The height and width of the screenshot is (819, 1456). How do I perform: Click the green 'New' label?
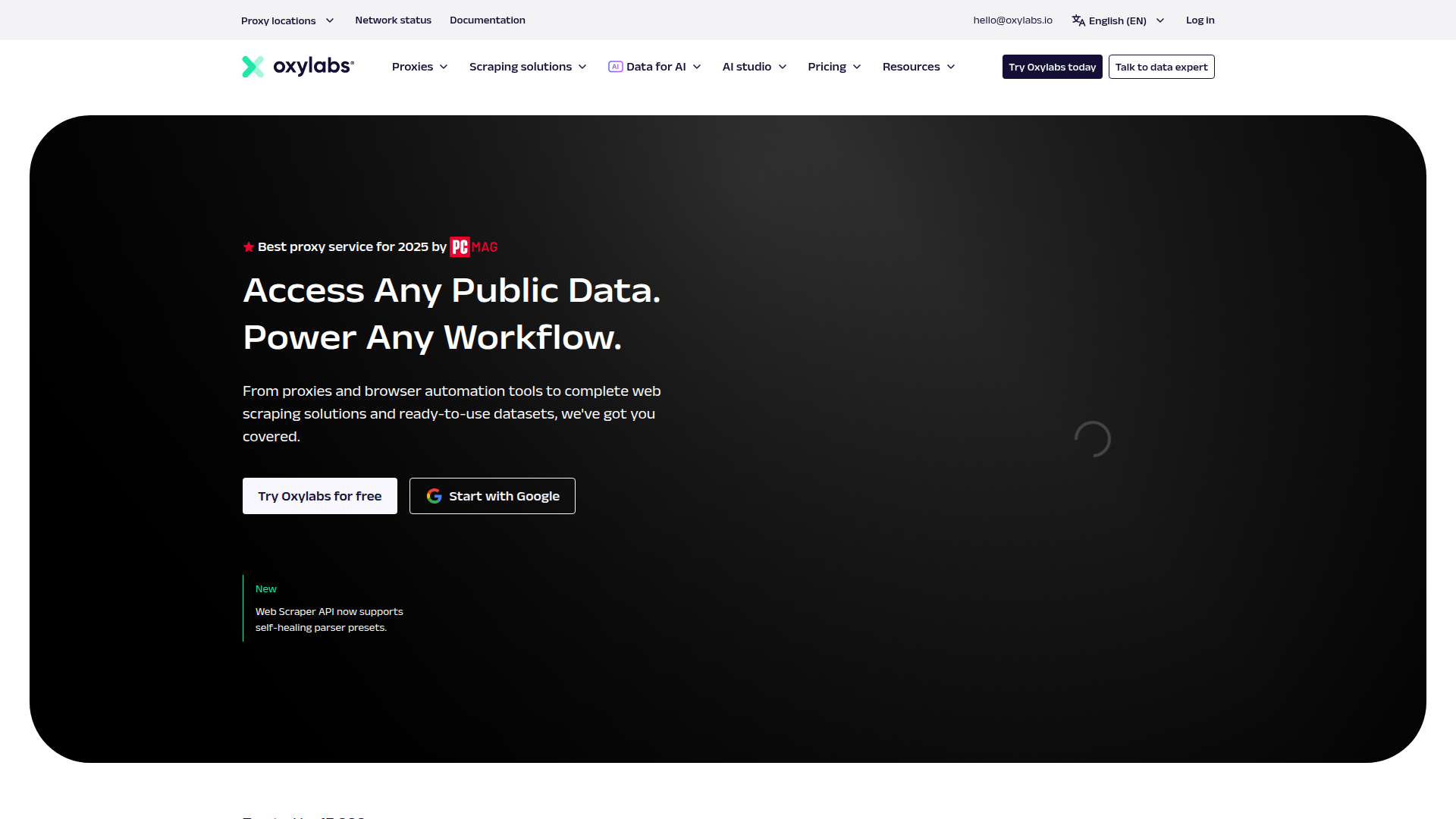coord(266,589)
